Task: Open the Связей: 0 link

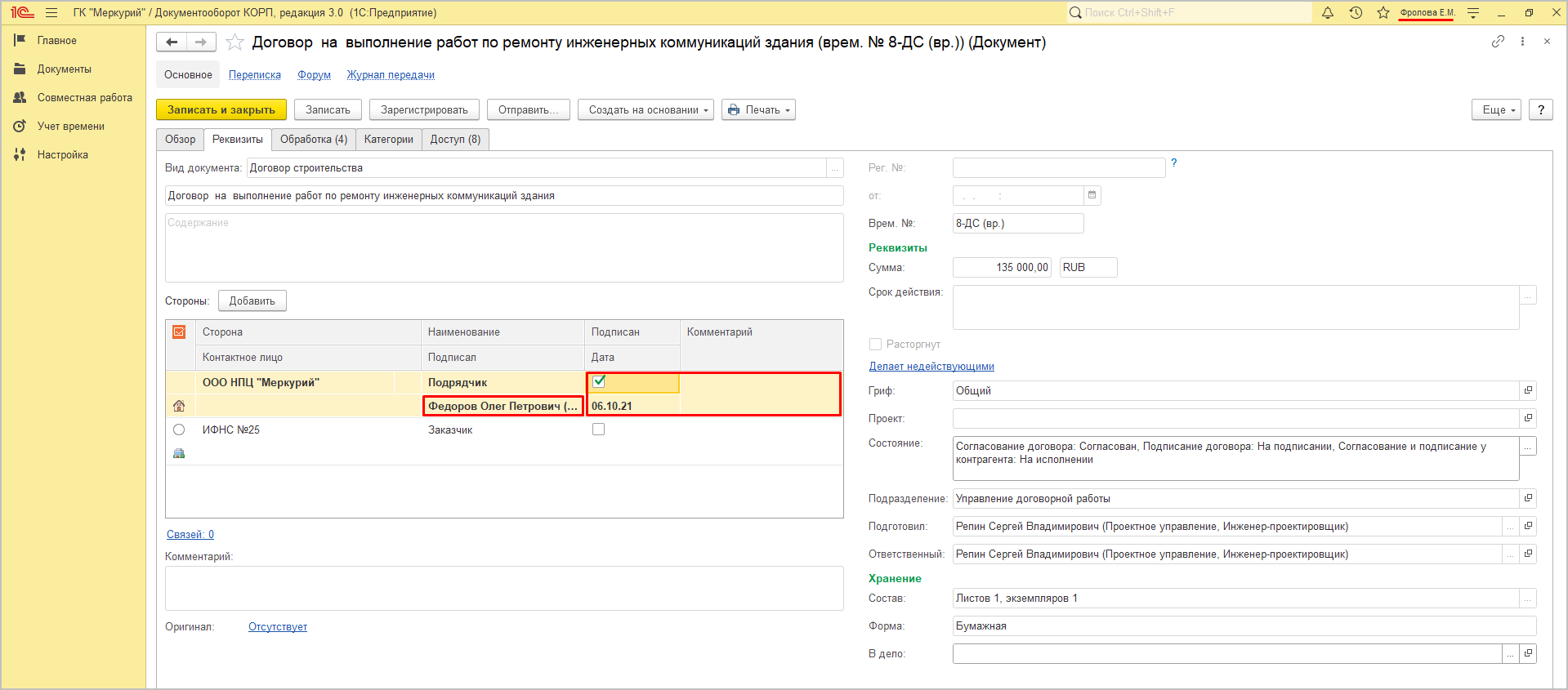Action: [x=190, y=535]
